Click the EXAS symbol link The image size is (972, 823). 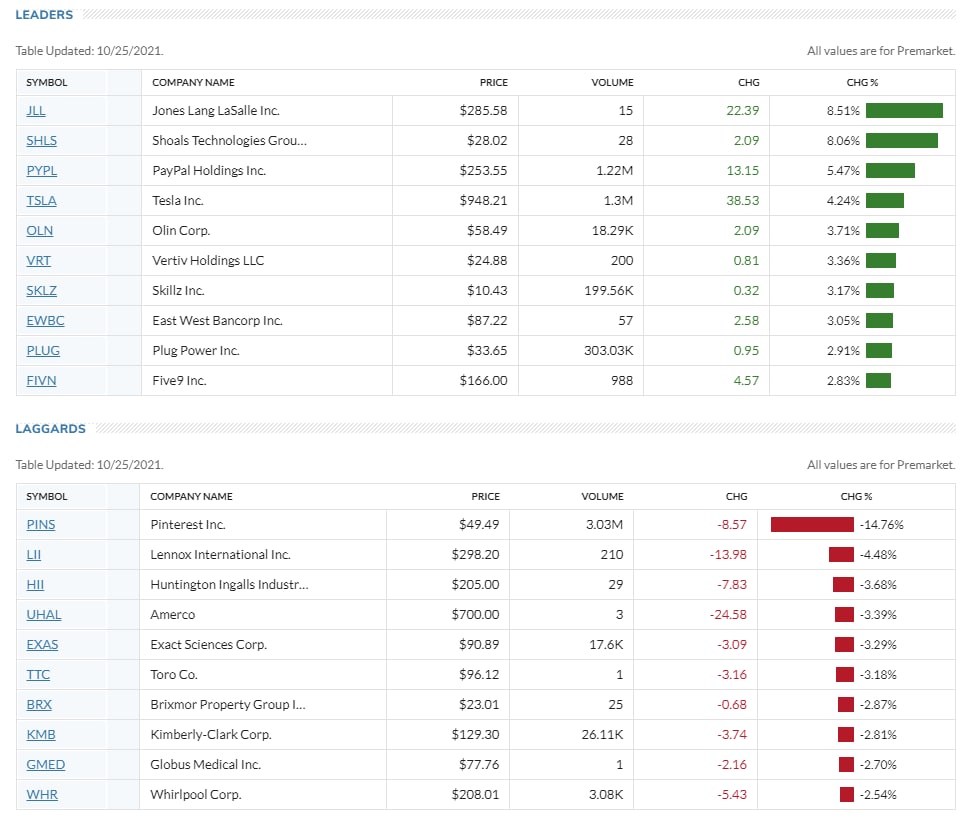click(42, 645)
